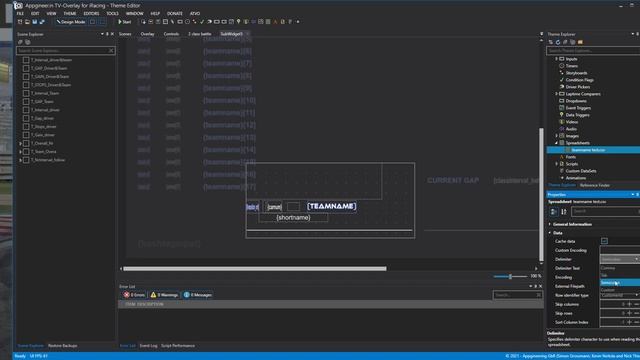Switch to the Reference Finder tab
This screenshot has width=640, height=360.
click(594, 185)
